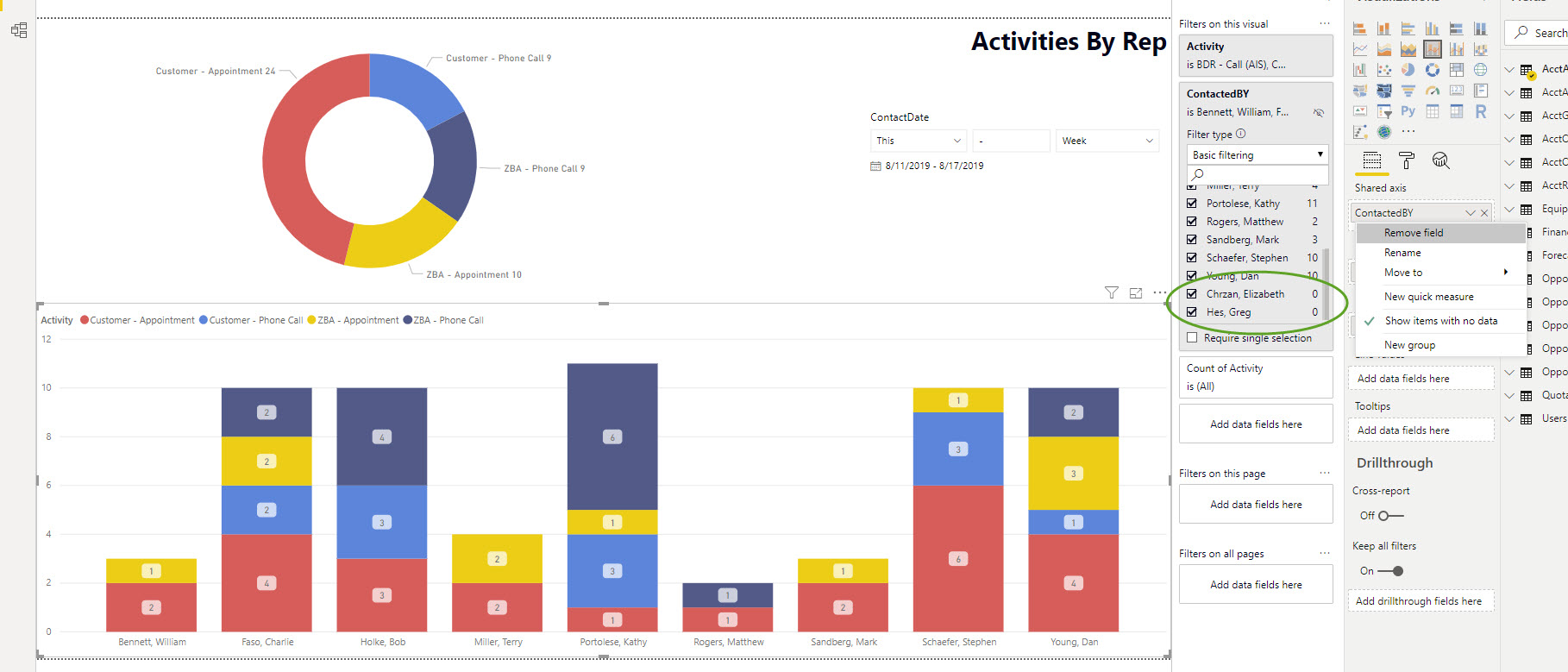Viewport: 1568px width, 672px height.
Task: Choose the scatter chart visualization icon
Action: click(x=1384, y=70)
